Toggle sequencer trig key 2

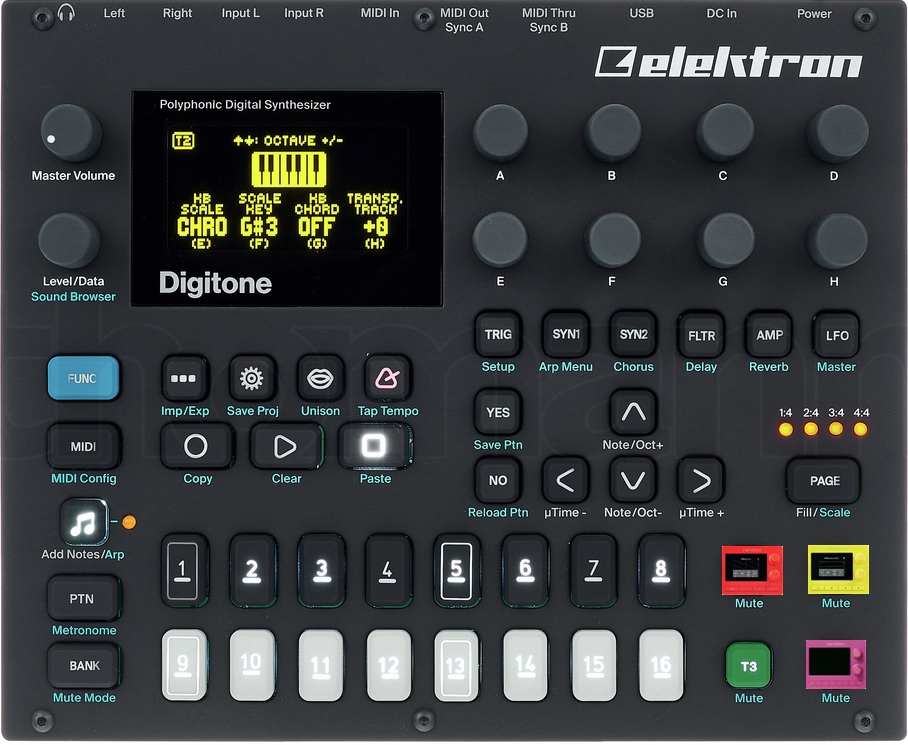pos(252,570)
